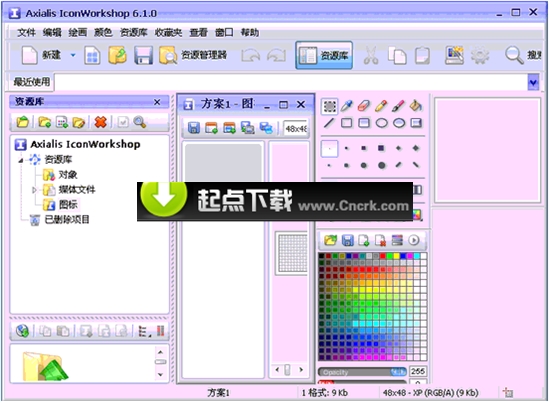Screen dimensions: 550x403
Task: Click the magnifier search icon in toolbar
Action: (x=514, y=55)
